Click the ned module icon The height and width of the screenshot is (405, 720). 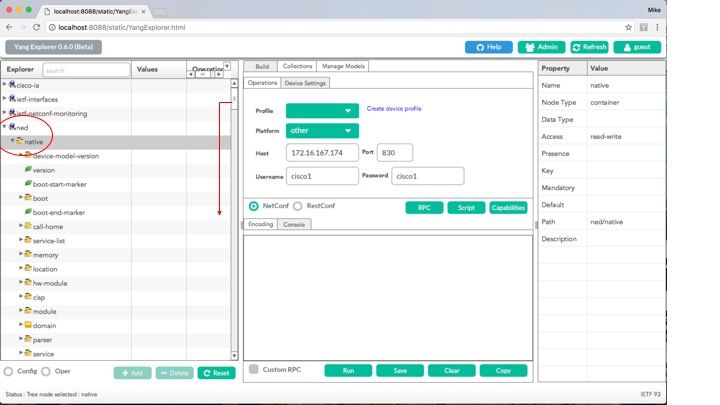tap(12, 127)
